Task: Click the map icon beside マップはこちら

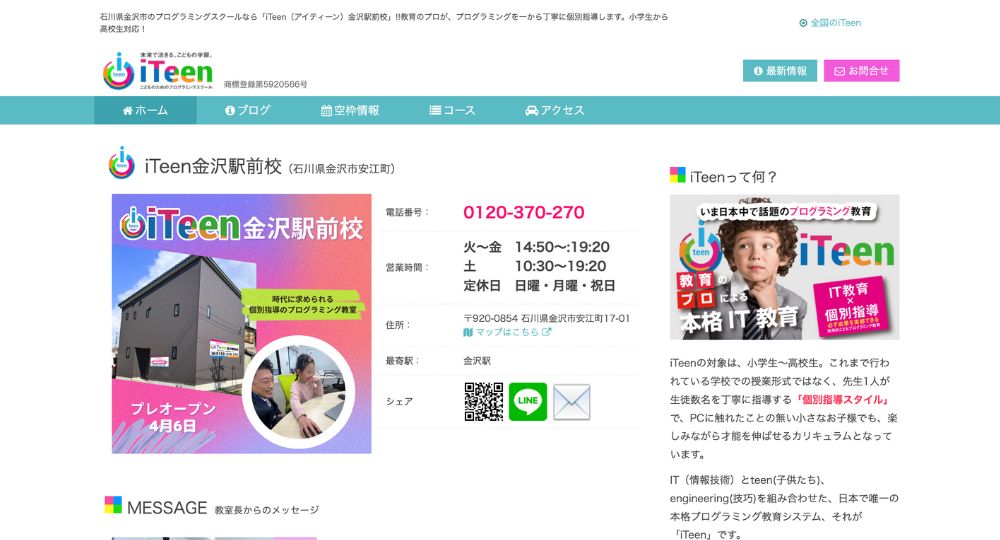Action: pos(468,332)
